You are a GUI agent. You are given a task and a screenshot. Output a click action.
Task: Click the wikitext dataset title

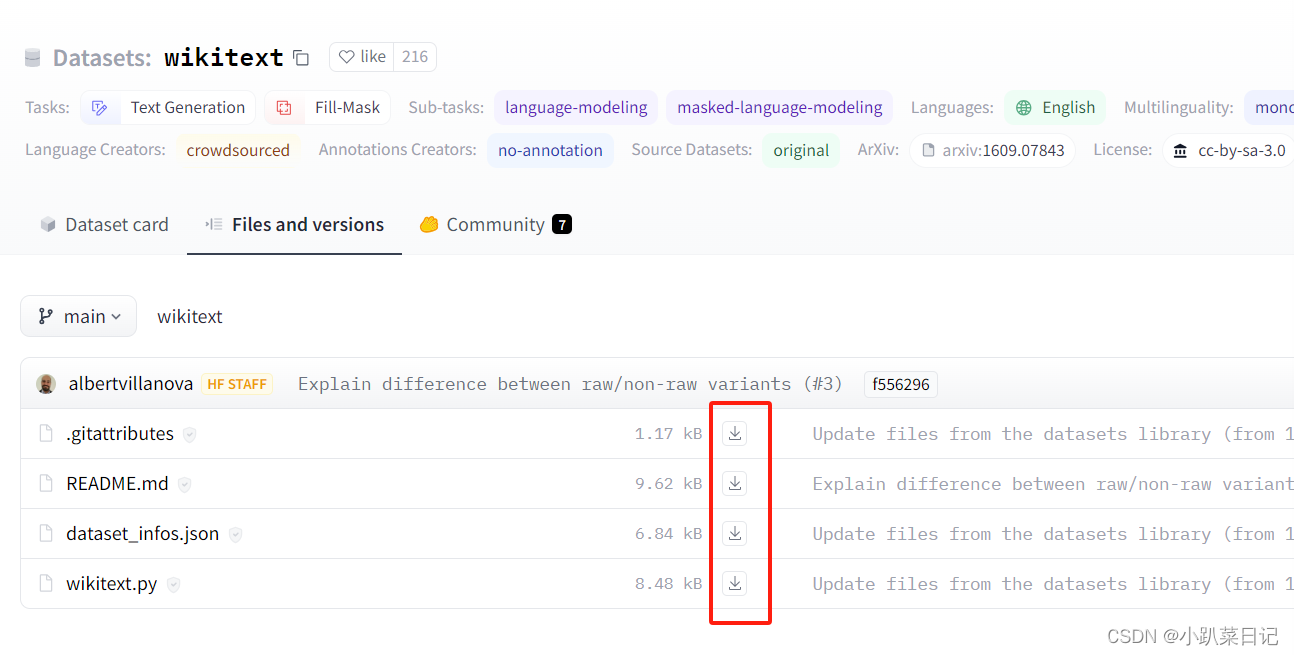coord(224,58)
